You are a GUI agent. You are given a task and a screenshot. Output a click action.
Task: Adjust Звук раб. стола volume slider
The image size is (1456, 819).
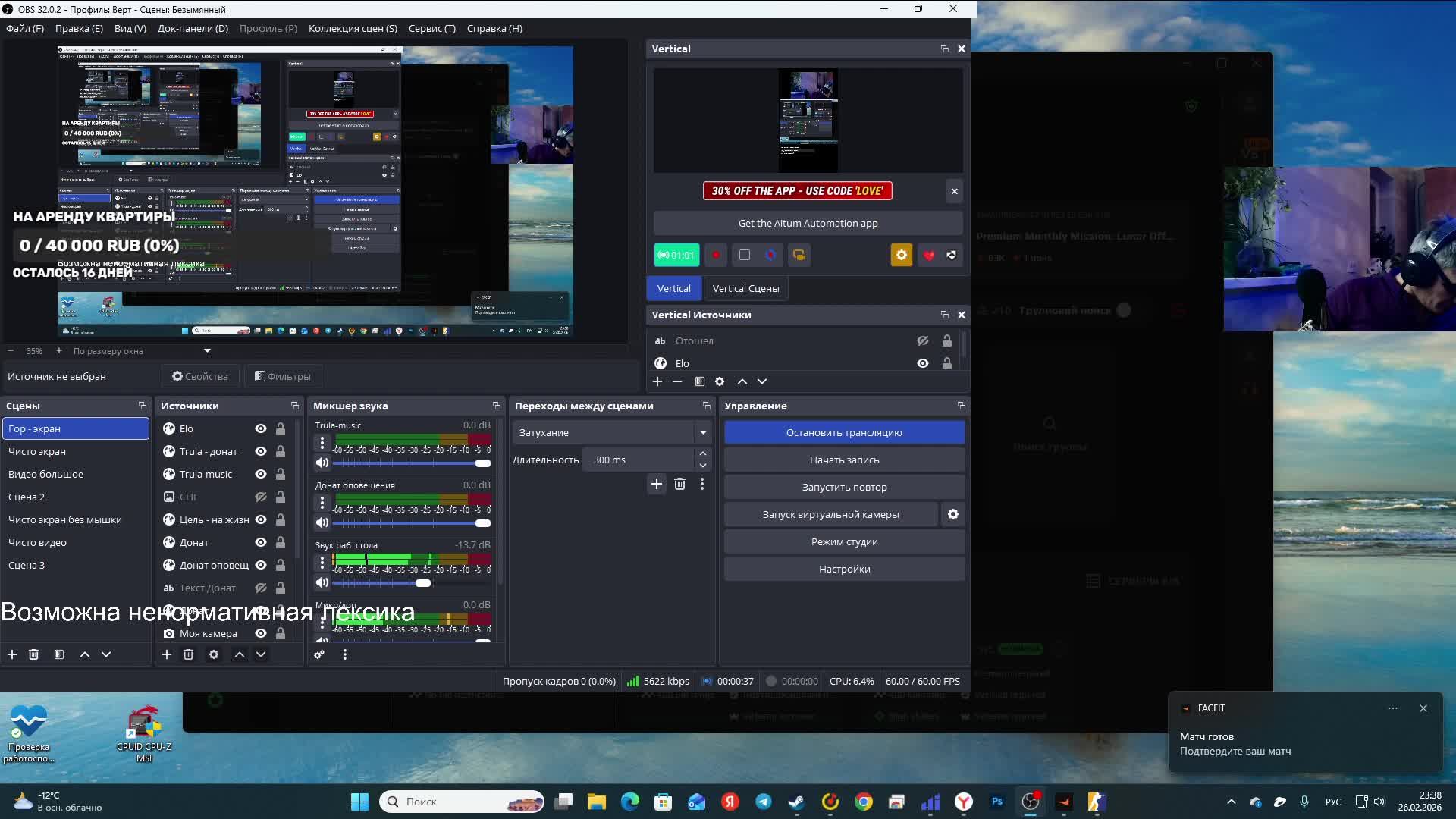tap(422, 582)
